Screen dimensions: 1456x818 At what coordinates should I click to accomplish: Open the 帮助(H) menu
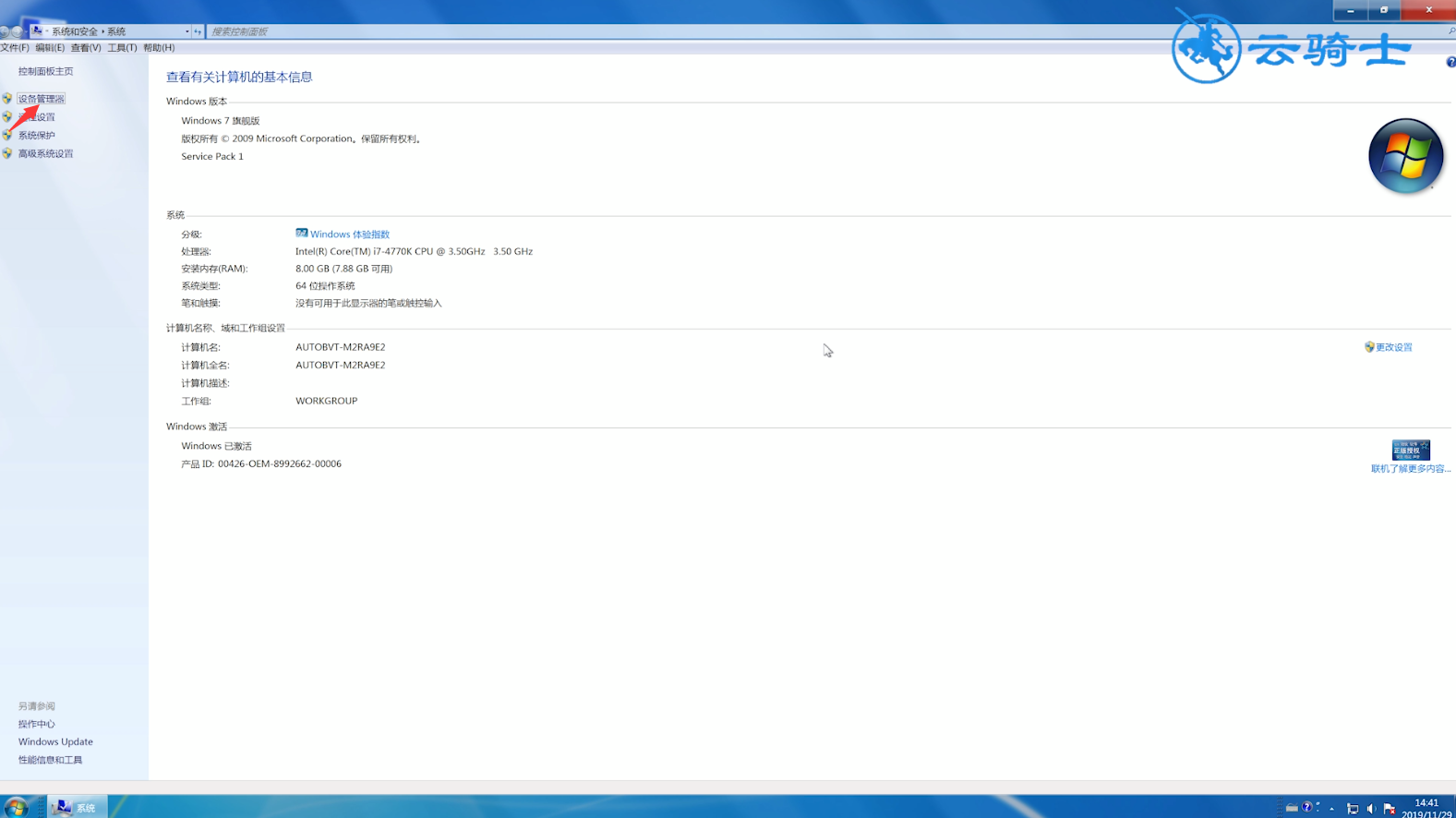tap(159, 48)
